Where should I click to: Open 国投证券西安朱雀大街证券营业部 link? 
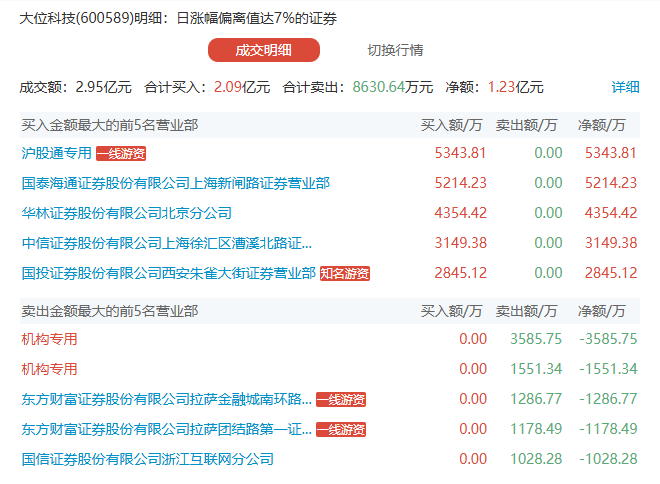169,273
